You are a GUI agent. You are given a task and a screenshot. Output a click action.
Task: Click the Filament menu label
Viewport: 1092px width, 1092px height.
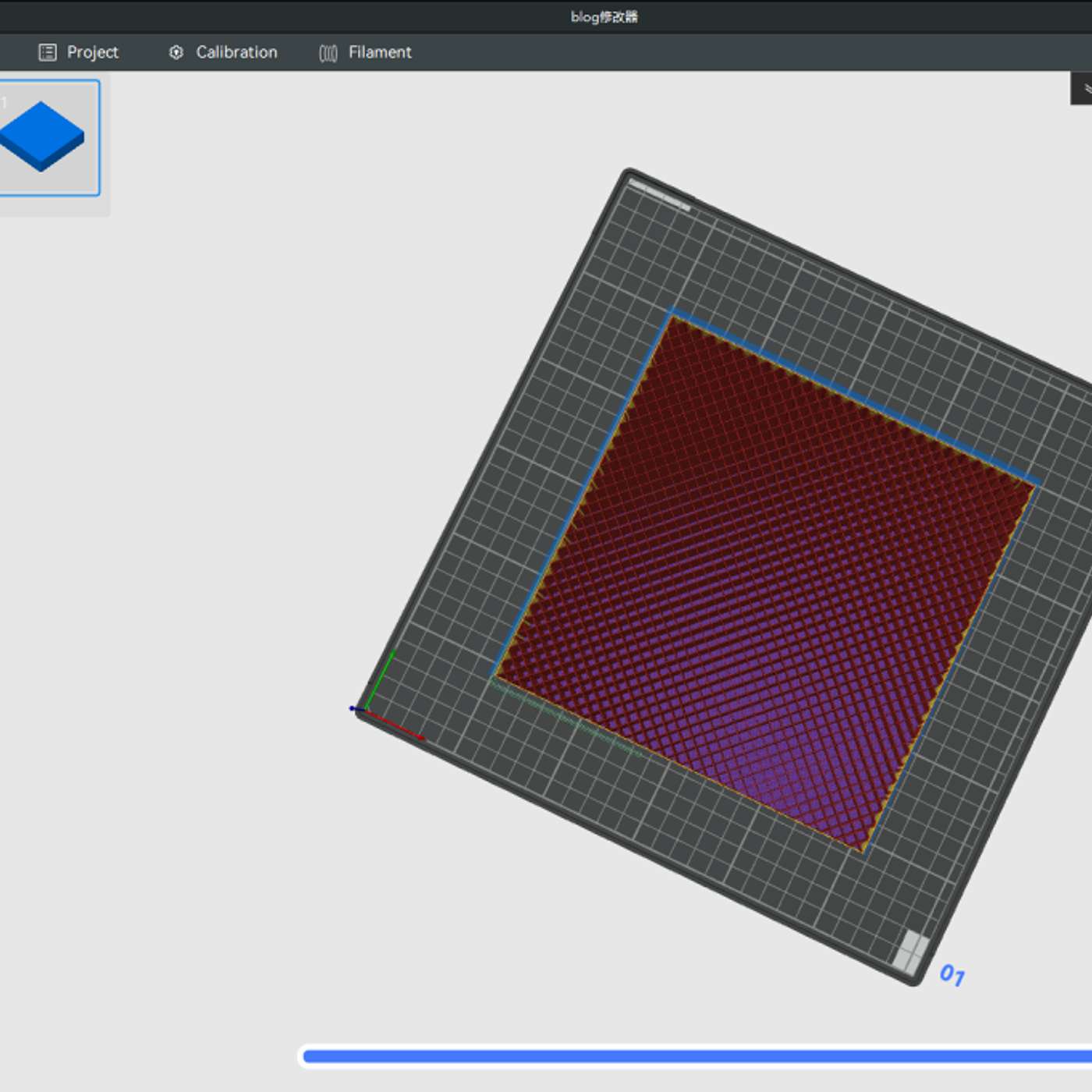coord(380,52)
